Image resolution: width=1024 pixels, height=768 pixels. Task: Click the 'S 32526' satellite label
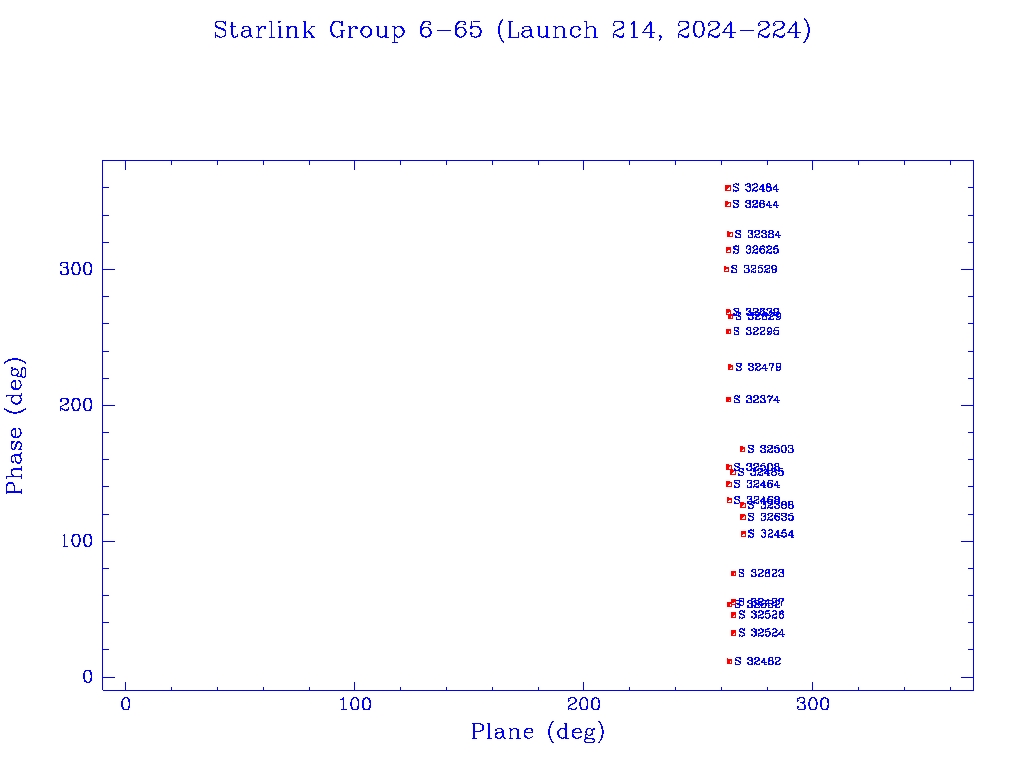(x=761, y=615)
